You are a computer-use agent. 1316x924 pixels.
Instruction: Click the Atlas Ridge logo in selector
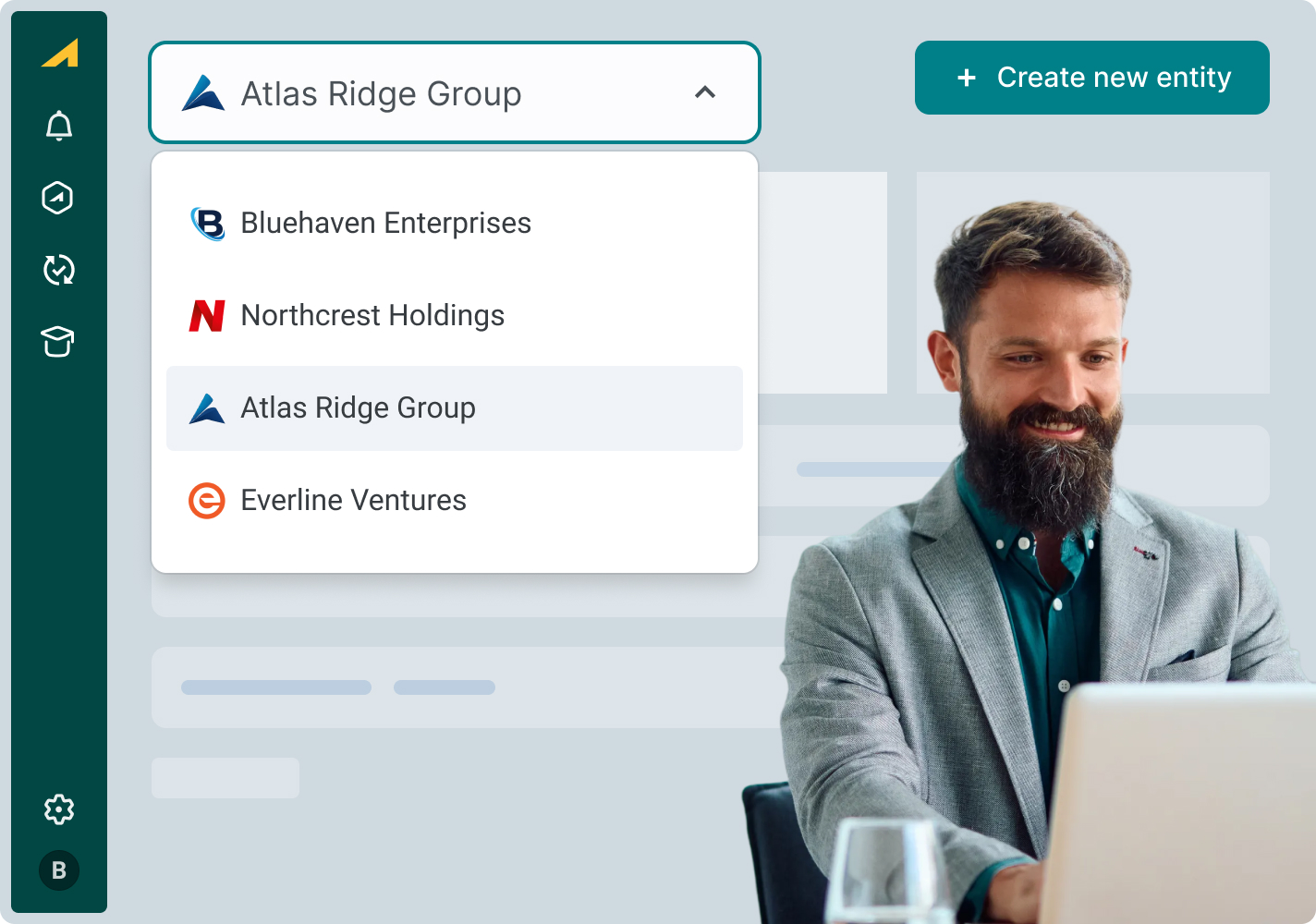203,93
